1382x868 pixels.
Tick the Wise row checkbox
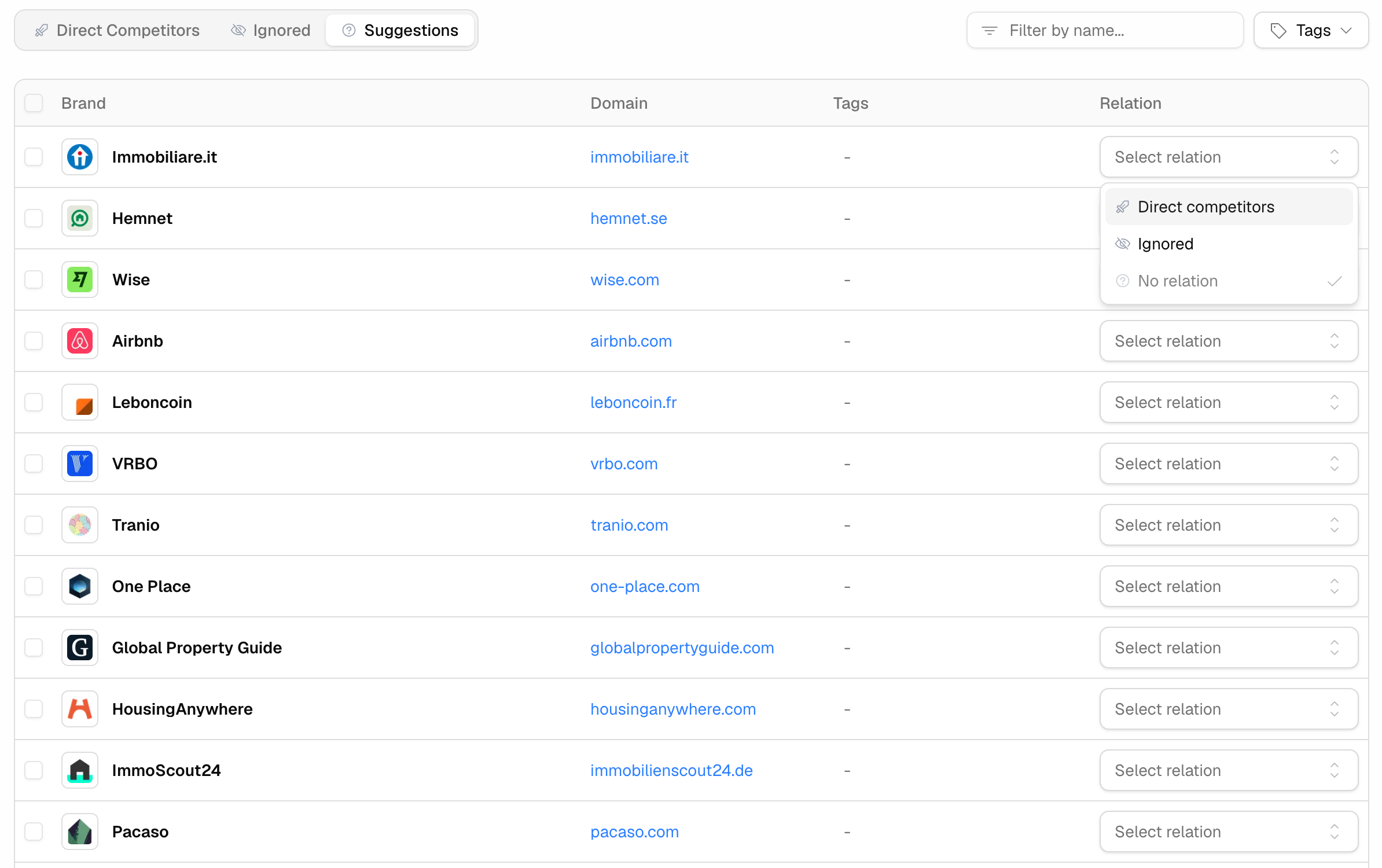pyautogui.click(x=34, y=279)
